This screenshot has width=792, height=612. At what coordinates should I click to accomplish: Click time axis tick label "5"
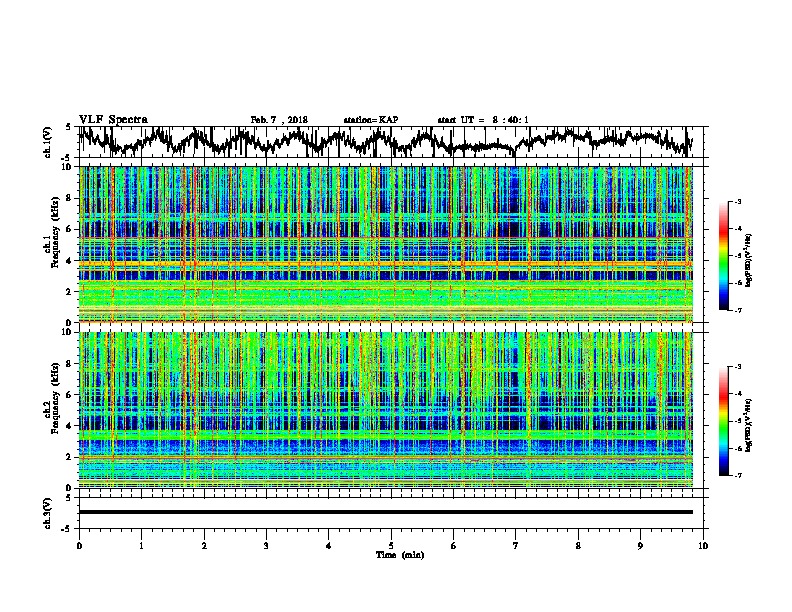391,546
